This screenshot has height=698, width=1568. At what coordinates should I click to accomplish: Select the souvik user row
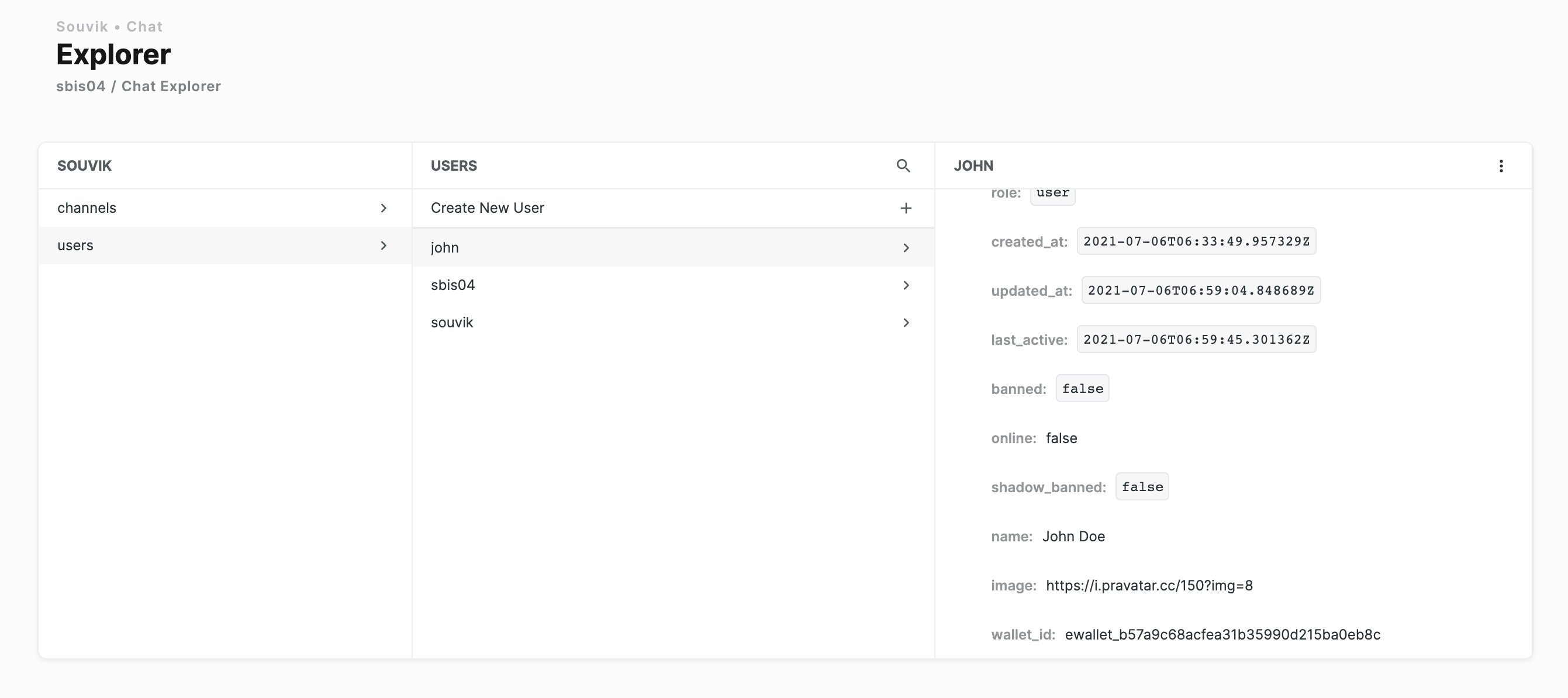(x=674, y=323)
